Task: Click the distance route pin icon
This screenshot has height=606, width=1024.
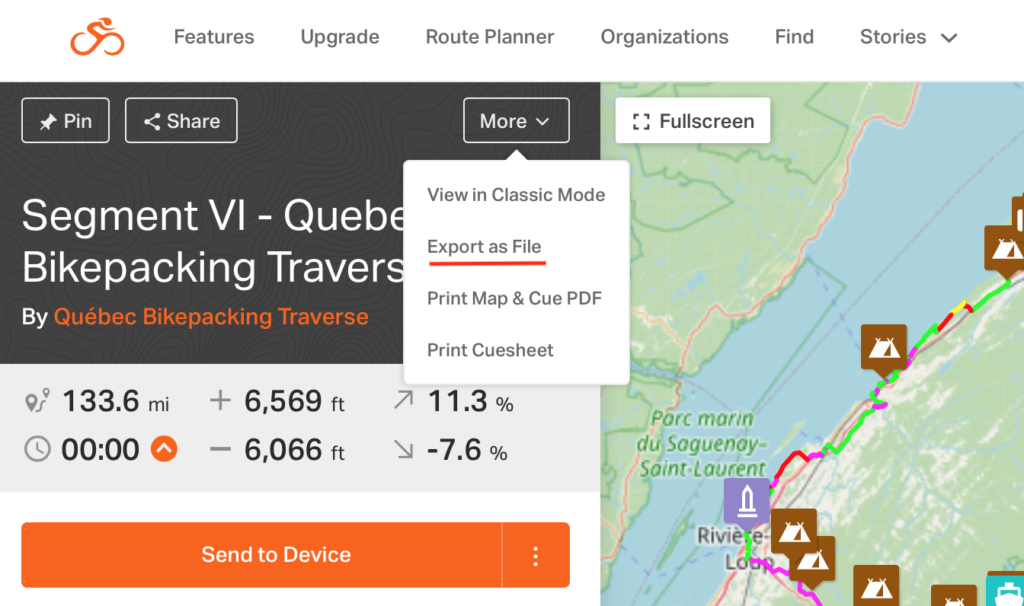Action: coord(37,400)
